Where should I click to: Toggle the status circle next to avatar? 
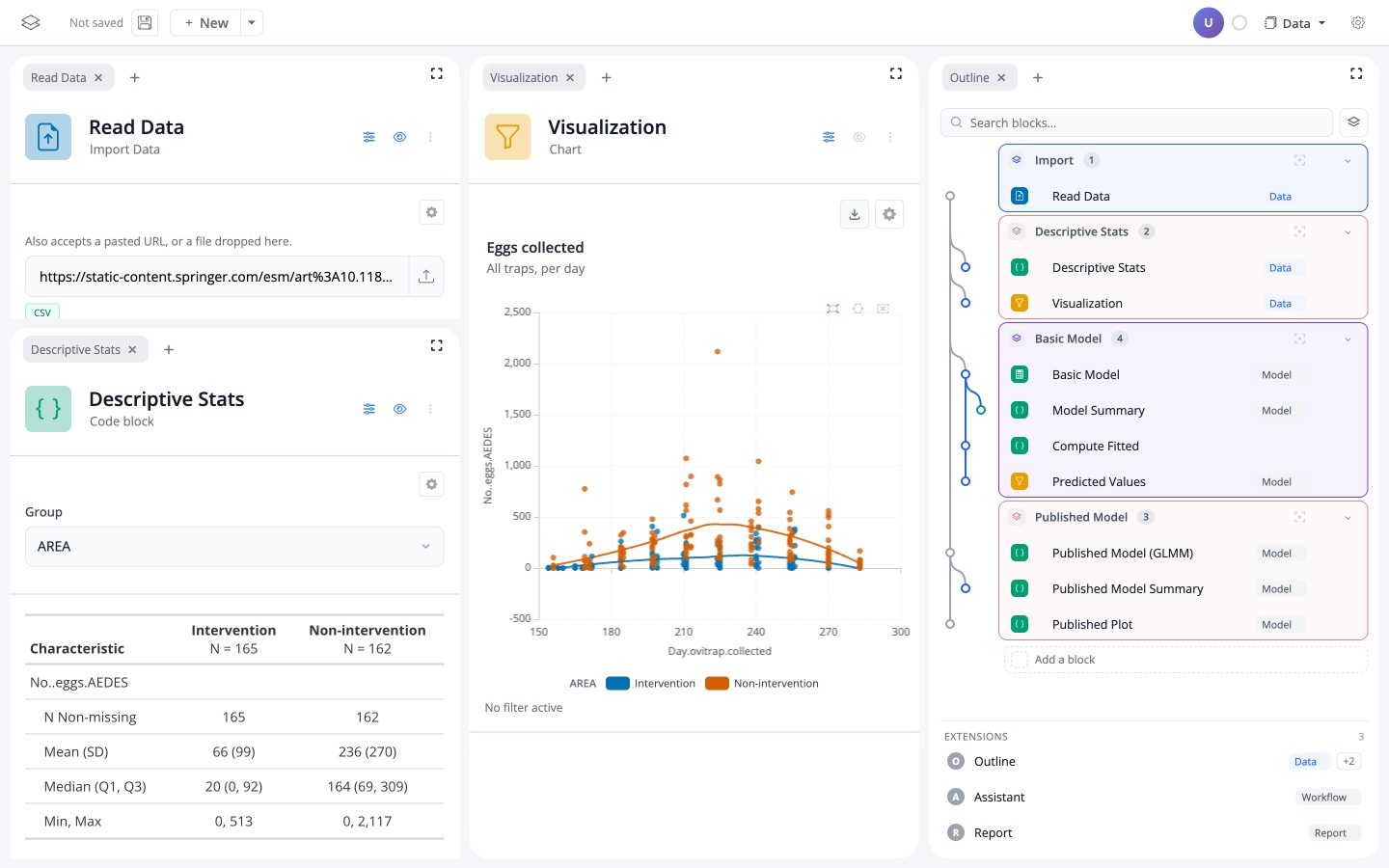tap(1240, 23)
